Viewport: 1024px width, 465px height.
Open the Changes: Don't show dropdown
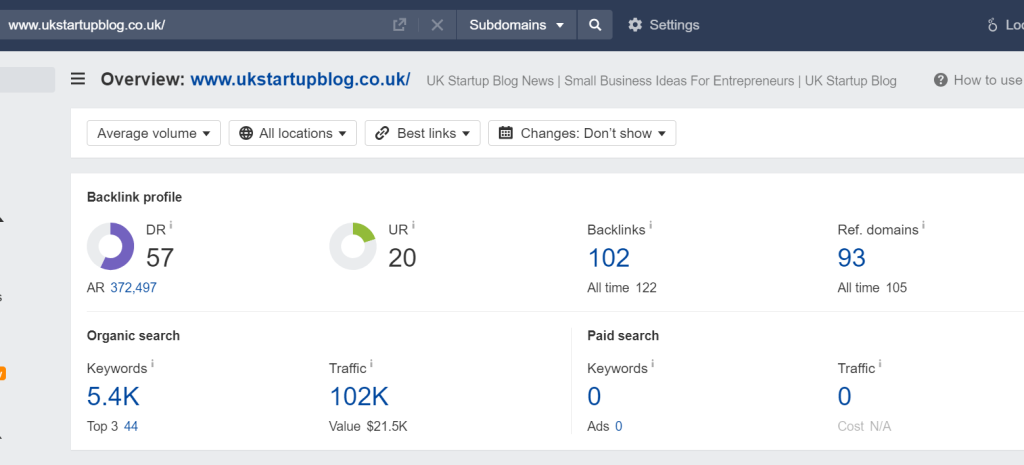(x=582, y=133)
